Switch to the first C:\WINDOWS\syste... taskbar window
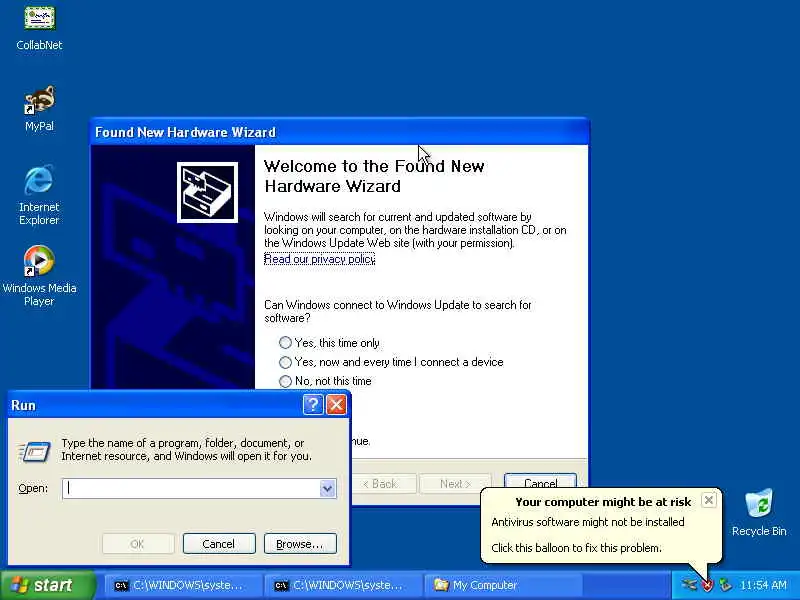The image size is (800, 600). coord(184,585)
